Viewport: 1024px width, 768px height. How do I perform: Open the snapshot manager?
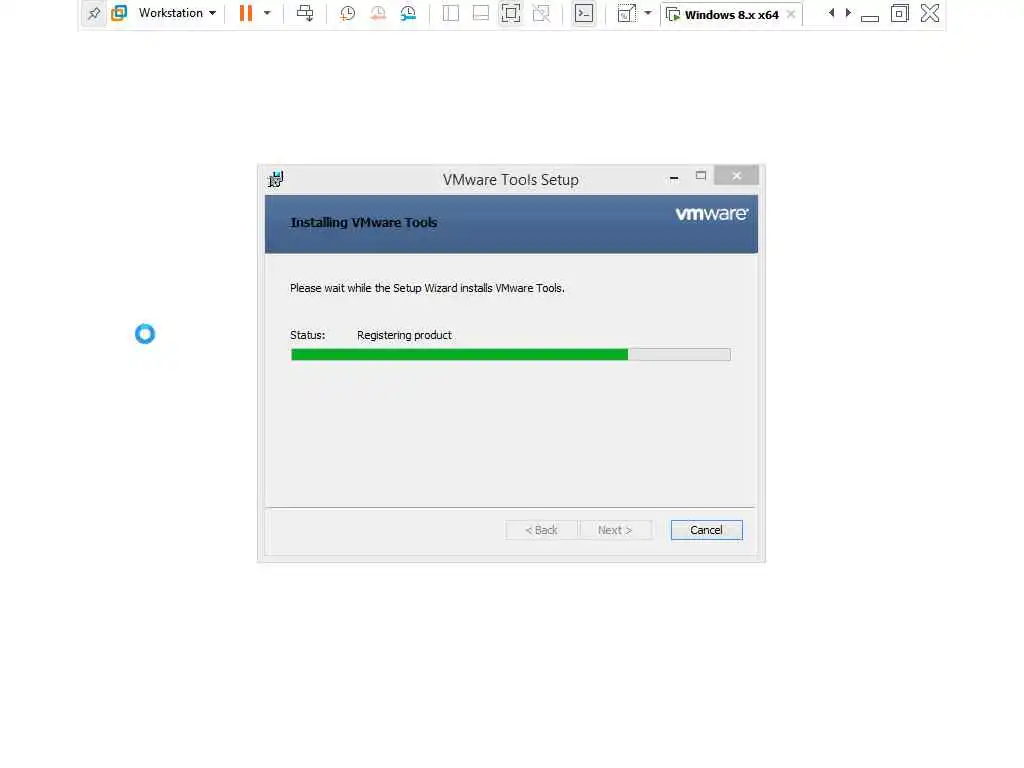tap(408, 13)
